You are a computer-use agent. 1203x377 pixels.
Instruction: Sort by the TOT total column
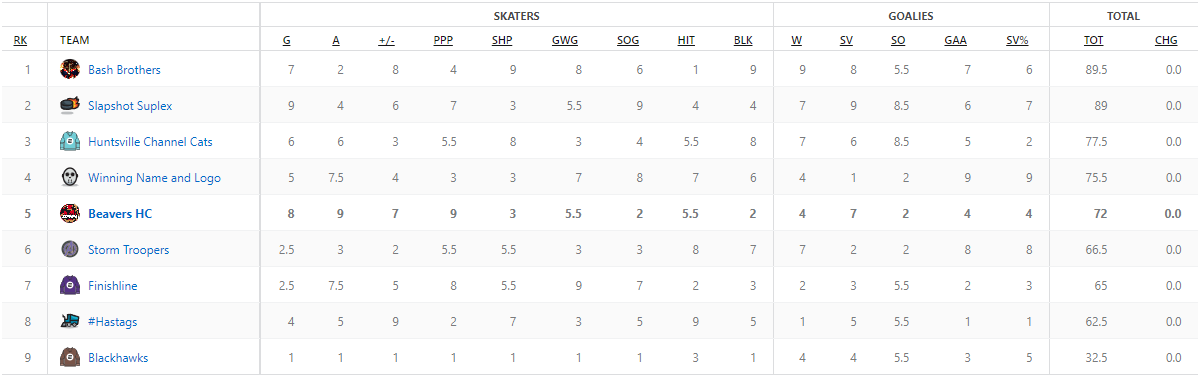click(1094, 41)
